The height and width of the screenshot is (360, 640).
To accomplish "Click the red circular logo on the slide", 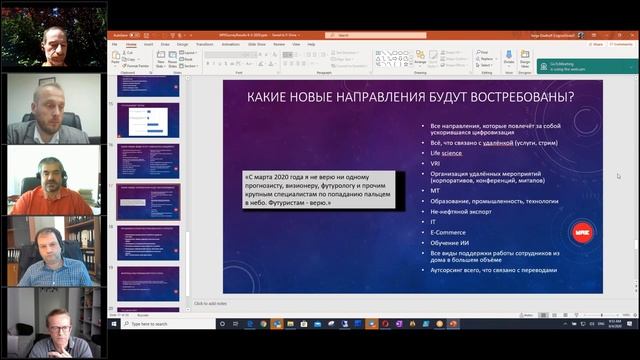I will click(x=582, y=232).
